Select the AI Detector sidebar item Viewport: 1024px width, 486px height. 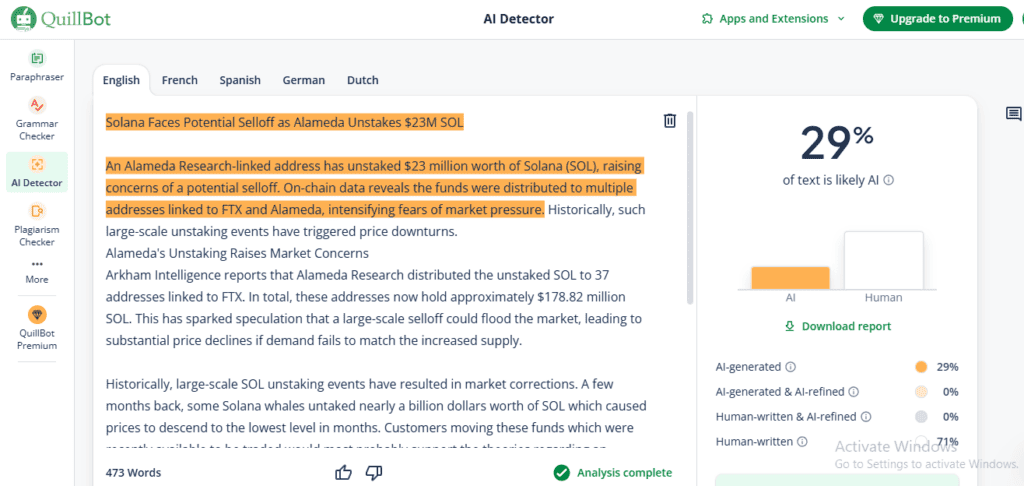coord(37,172)
